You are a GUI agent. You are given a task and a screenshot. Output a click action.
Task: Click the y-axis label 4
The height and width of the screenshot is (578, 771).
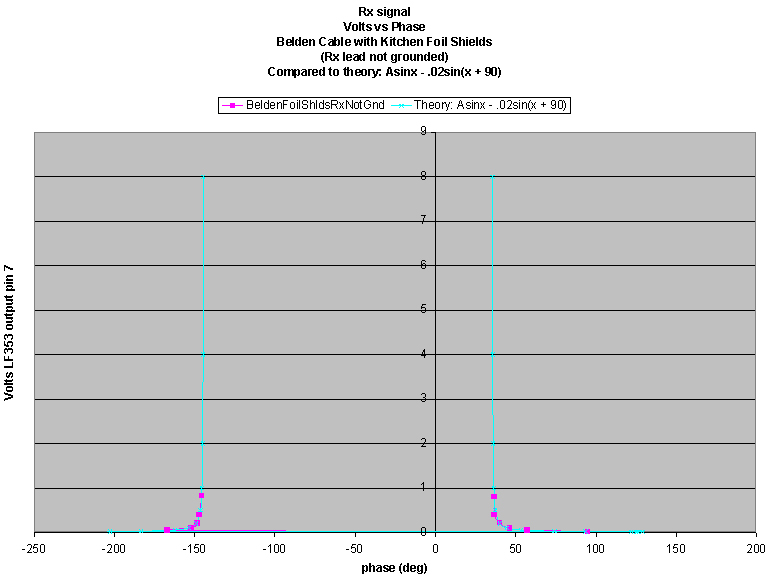click(423, 354)
